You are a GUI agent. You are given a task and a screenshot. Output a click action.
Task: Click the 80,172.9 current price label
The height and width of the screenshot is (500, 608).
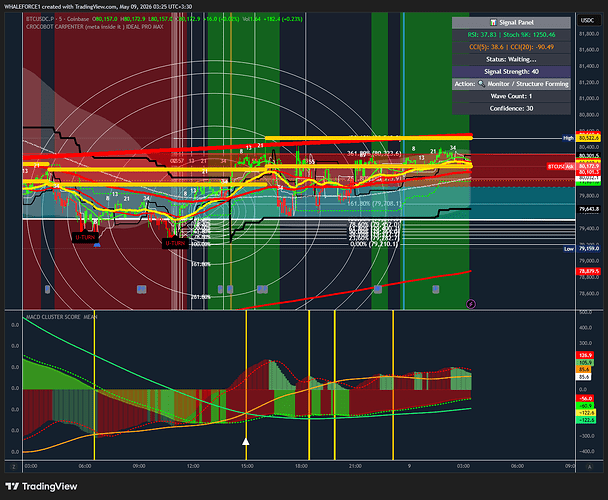click(x=589, y=166)
